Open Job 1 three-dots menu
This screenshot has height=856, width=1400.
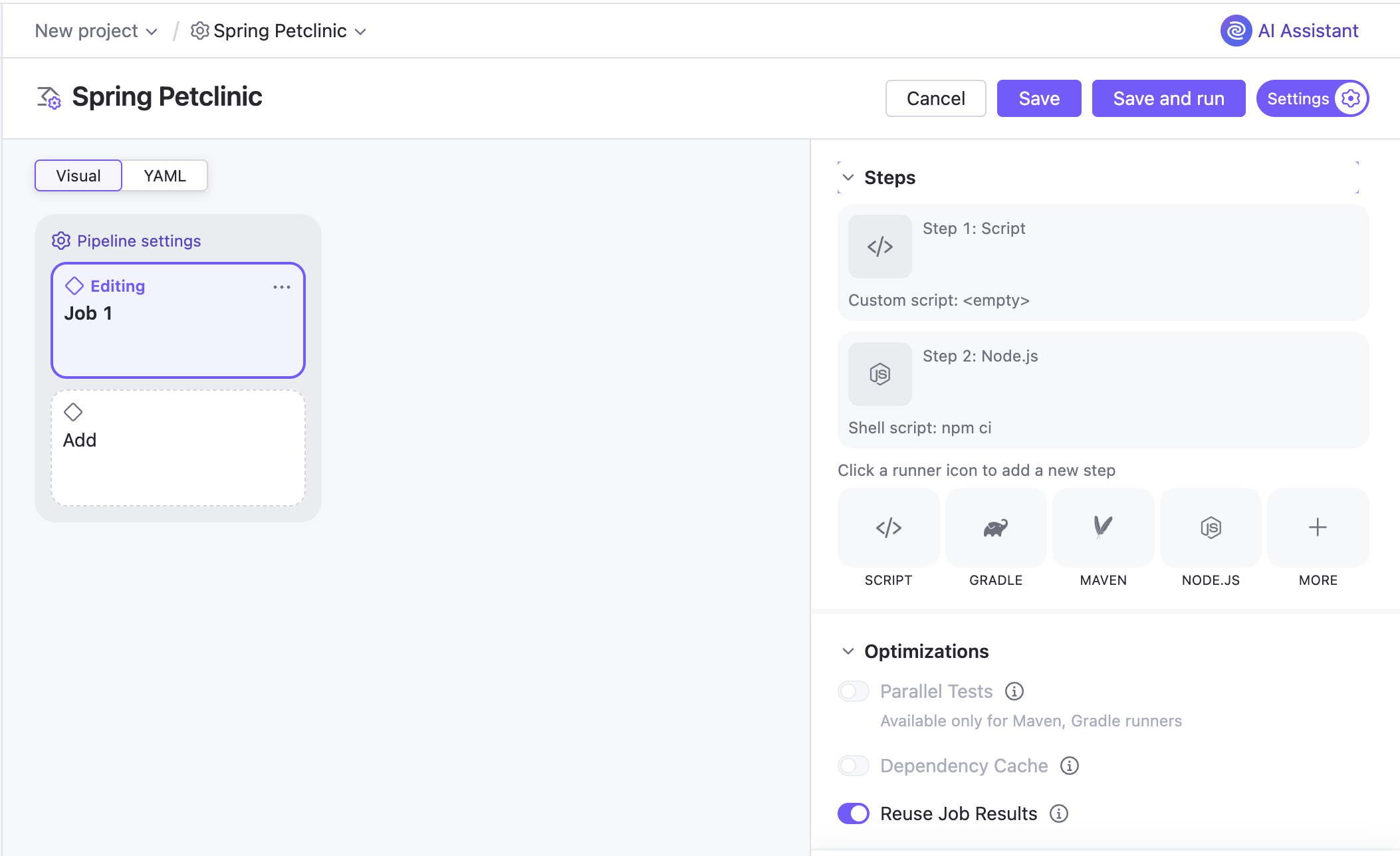pos(282,287)
